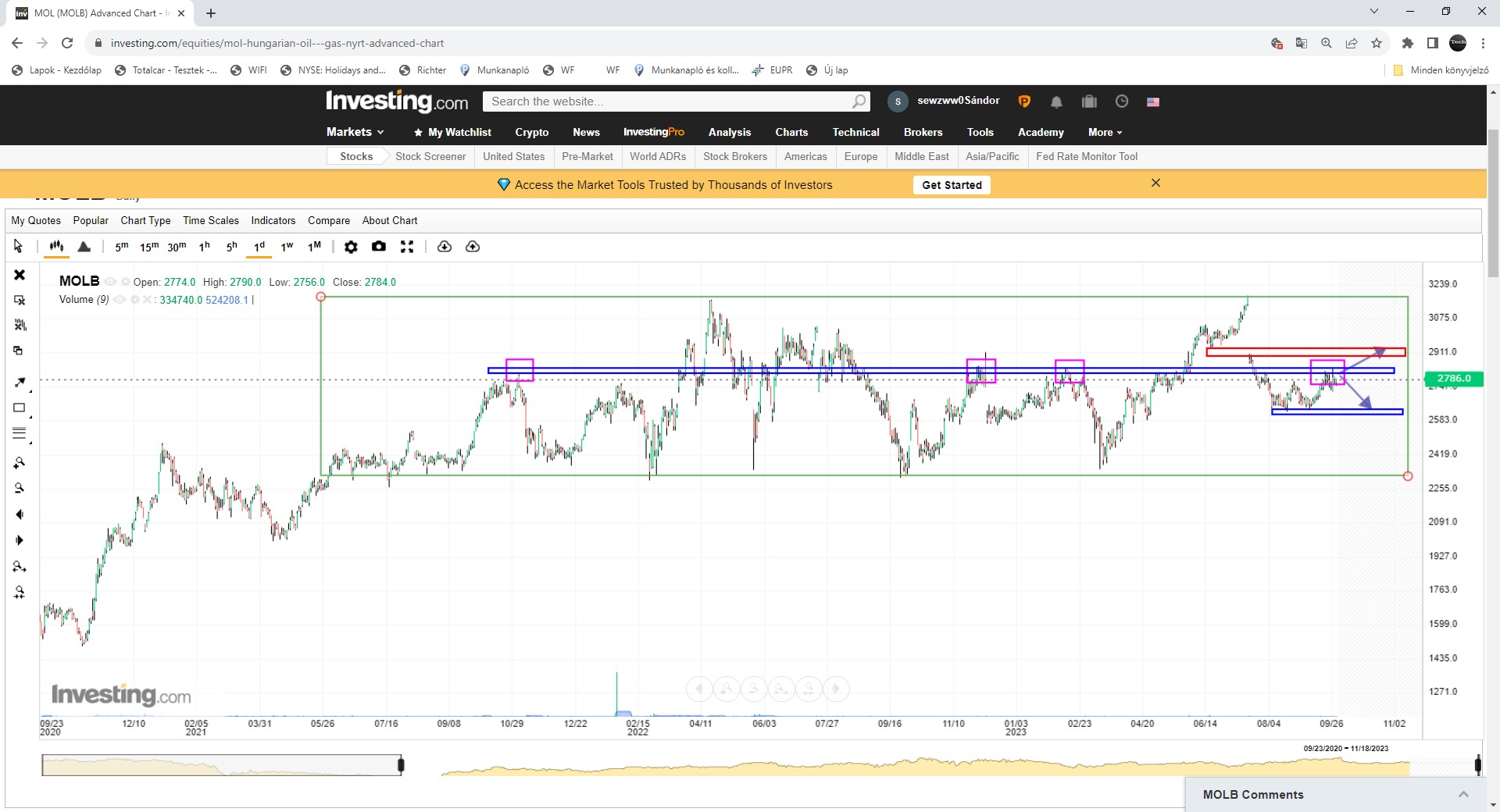Switch to area chart type

(x=84, y=247)
